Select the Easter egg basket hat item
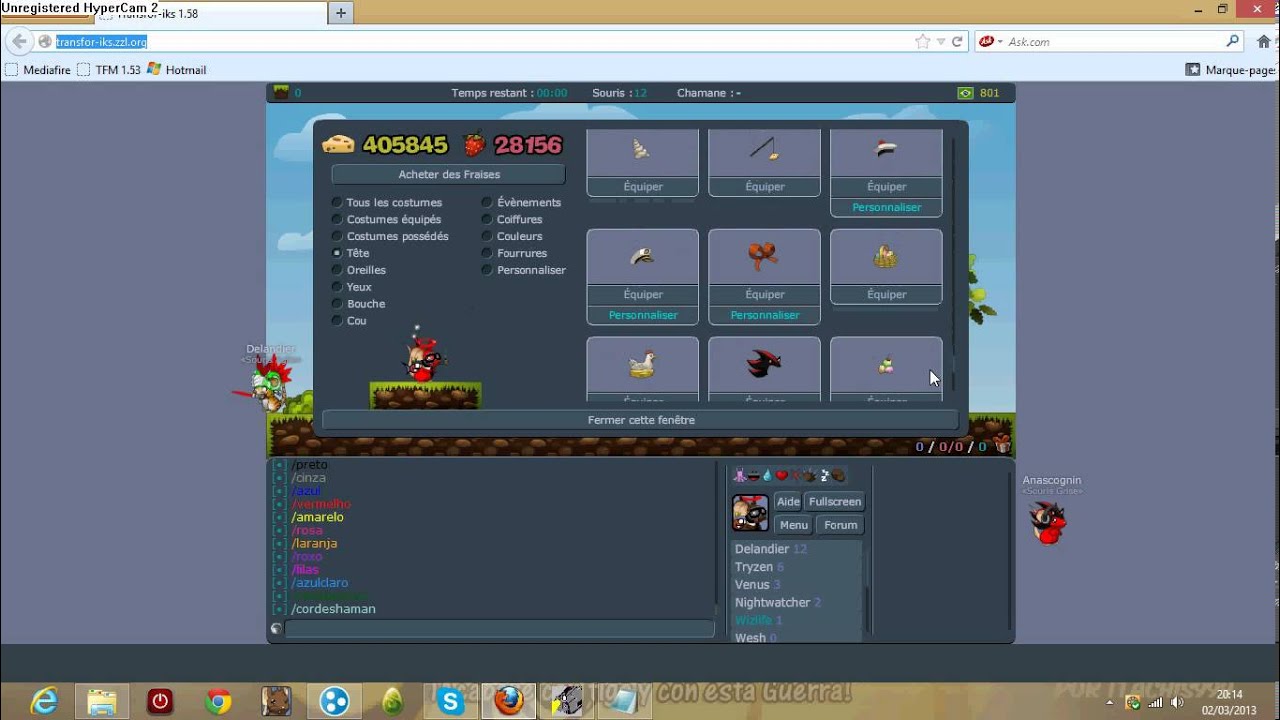The height and width of the screenshot is (720, 1280). pos(886,257)
